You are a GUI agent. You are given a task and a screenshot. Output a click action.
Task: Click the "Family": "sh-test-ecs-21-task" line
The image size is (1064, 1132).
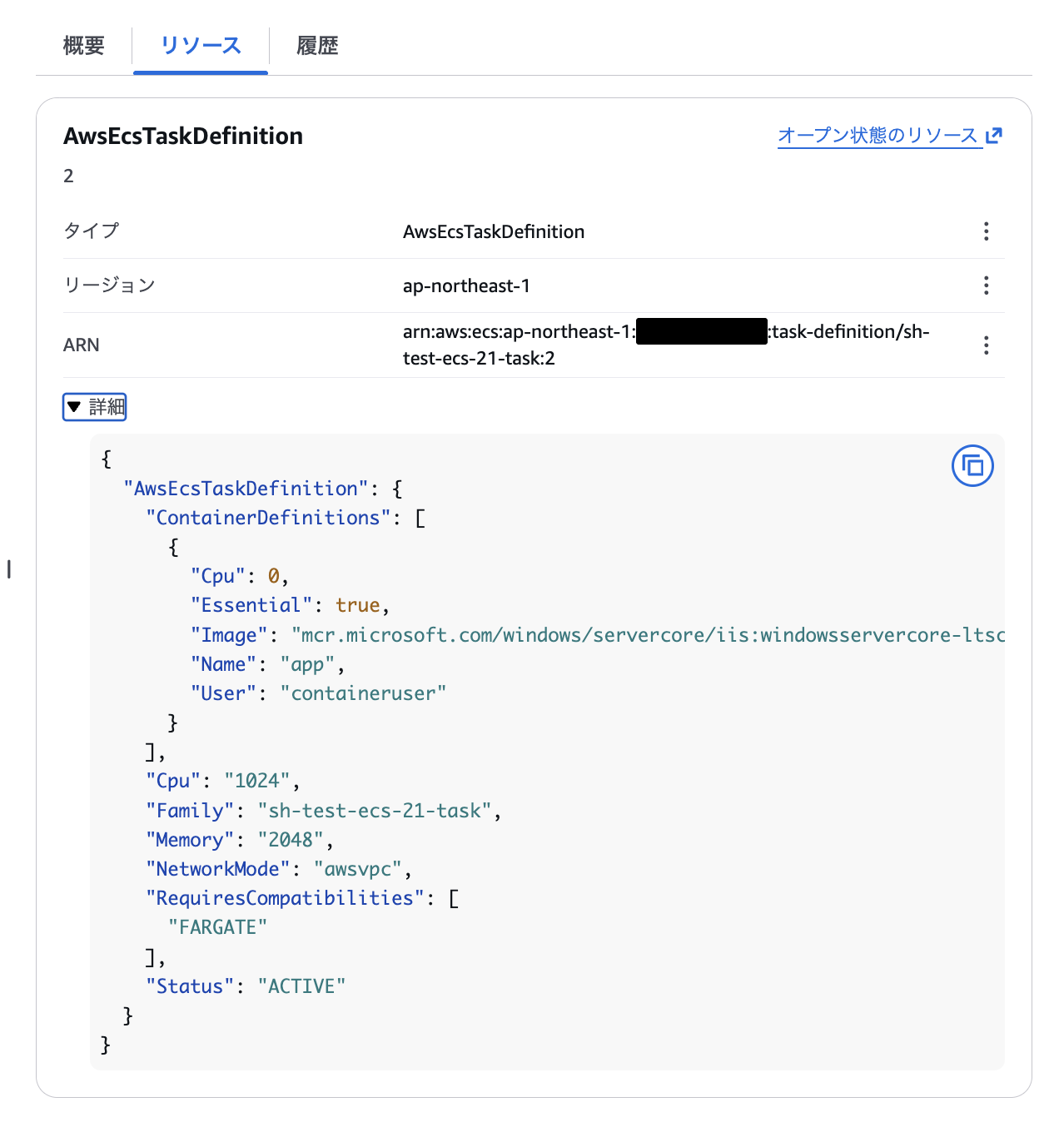tap(324, 811)
